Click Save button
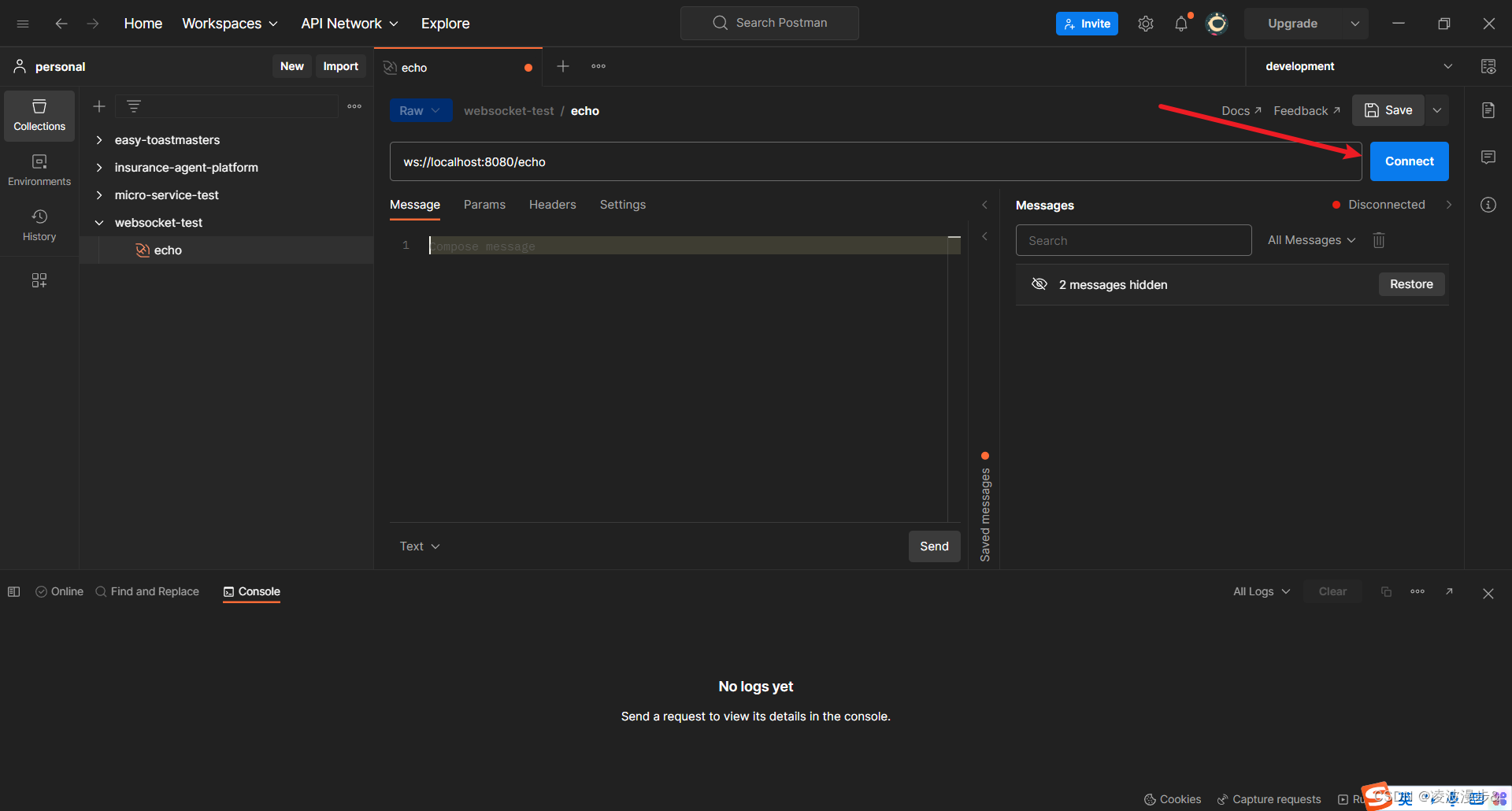 (1388, 110)
